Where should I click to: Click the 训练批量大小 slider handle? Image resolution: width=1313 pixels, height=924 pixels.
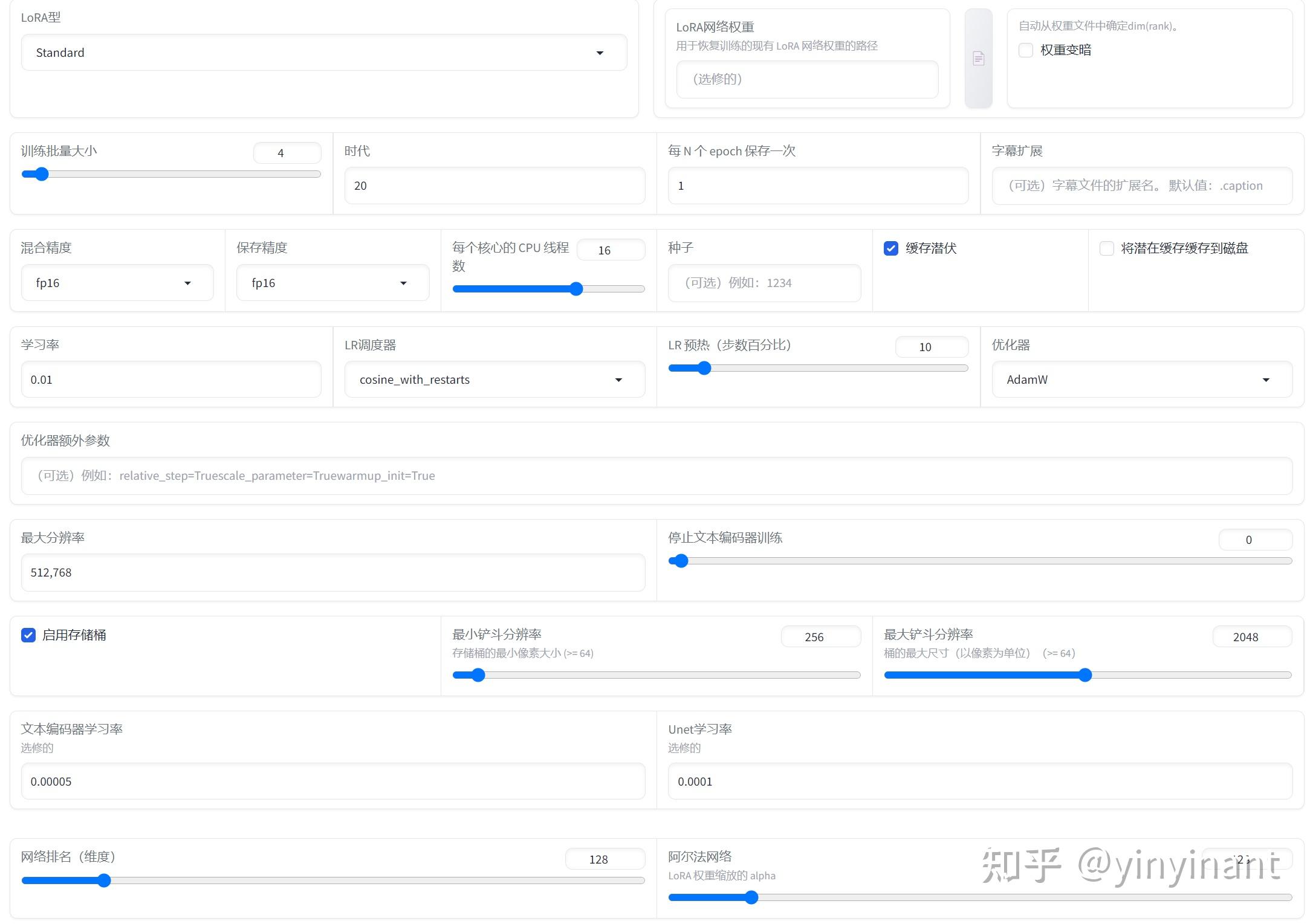point(41,175)
